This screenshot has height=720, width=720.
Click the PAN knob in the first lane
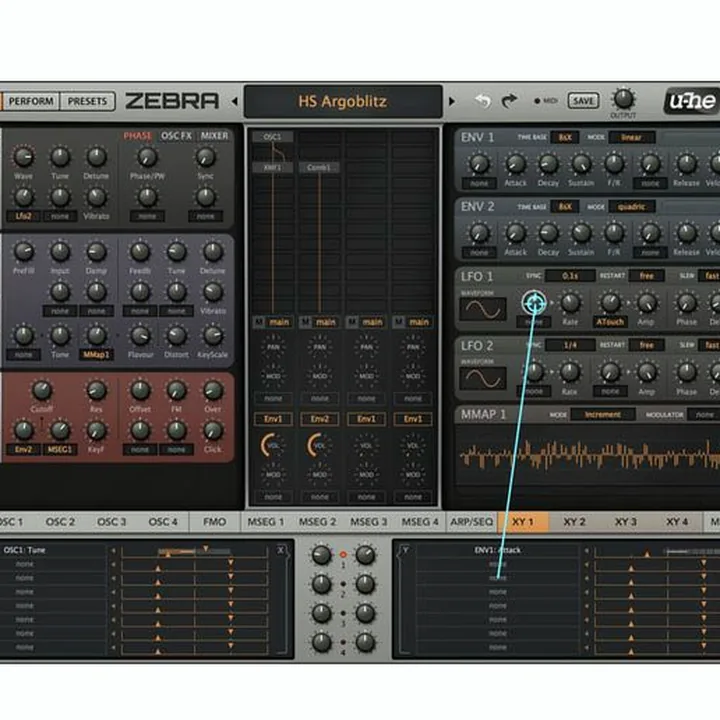coord(273,347)
